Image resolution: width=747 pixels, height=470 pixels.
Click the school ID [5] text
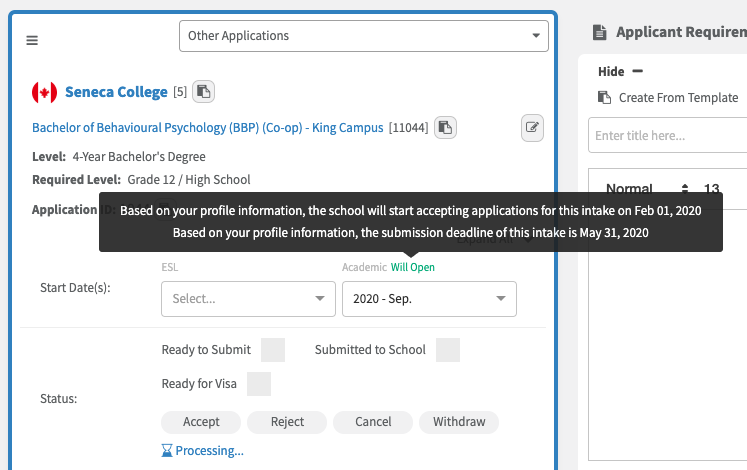point(180,91)
